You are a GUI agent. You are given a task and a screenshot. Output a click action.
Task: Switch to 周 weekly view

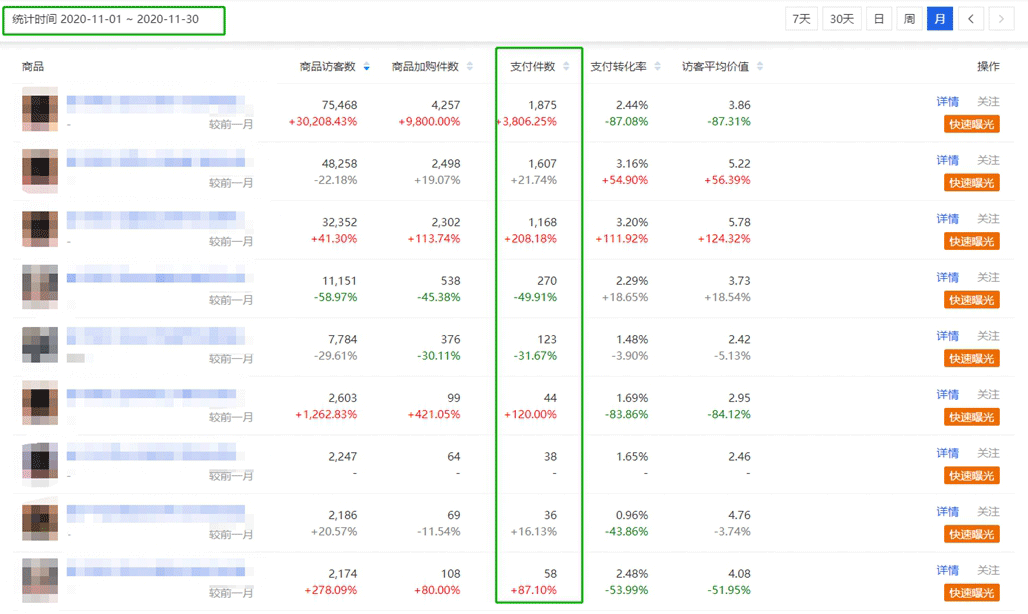909,19
